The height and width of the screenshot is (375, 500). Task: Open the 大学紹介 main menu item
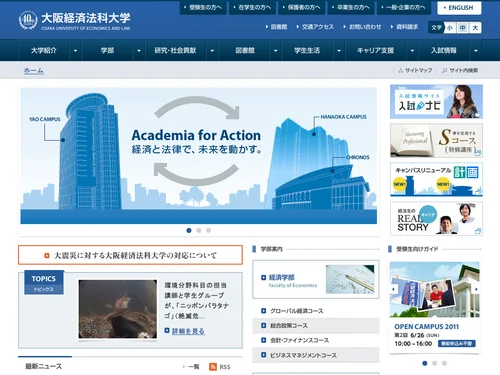click(44, 50)
